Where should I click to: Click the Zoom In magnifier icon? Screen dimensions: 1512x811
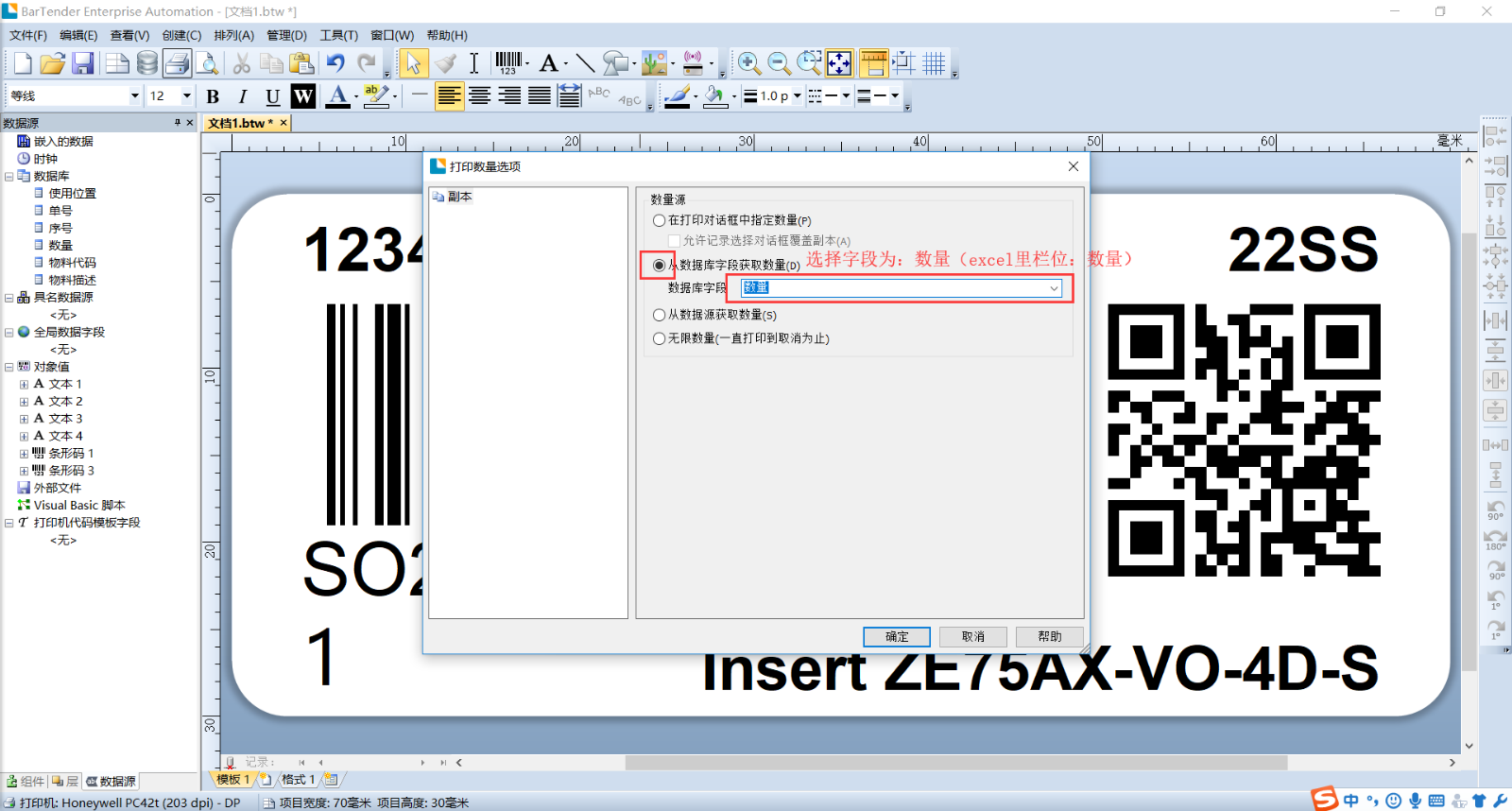coord(748,63)
